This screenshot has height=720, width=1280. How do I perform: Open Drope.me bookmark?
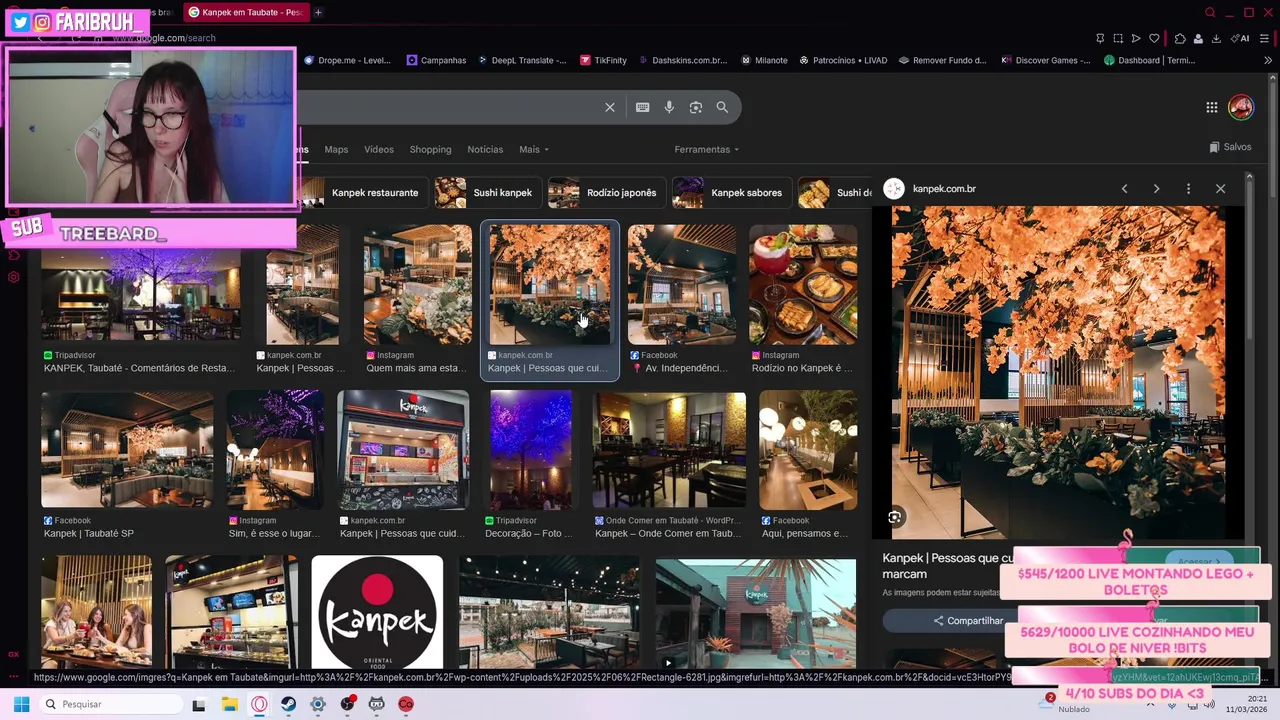[347, 60]
